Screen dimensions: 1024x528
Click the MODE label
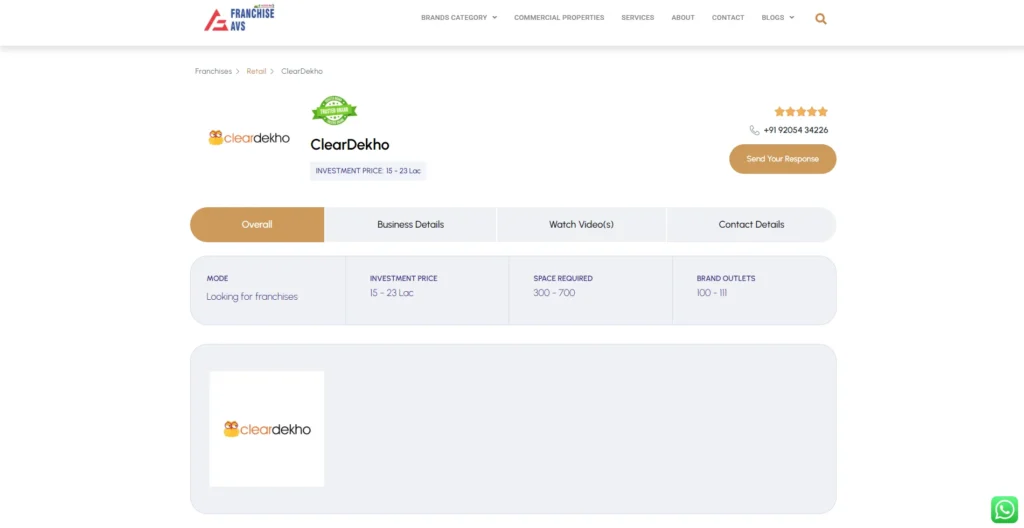click(x=217, y=278)
